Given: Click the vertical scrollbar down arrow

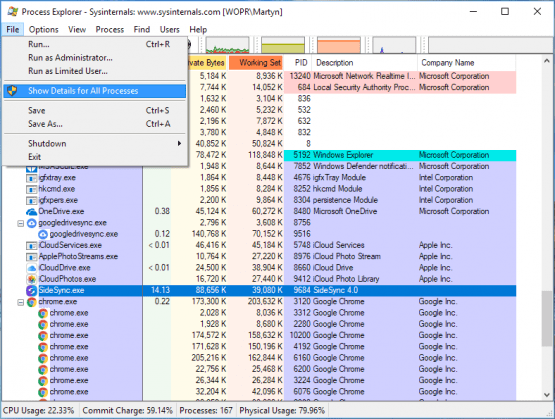Looking at the screenshot, I should pyautogui.click(x=547, y=395).
